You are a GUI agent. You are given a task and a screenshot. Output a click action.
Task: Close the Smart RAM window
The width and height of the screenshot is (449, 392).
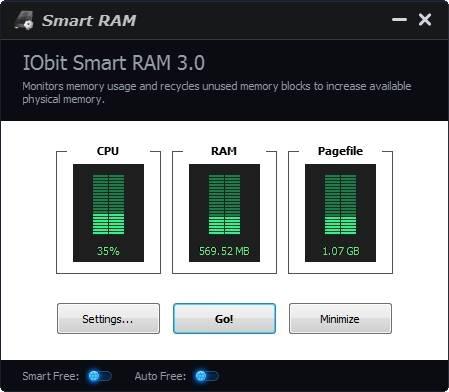[425, 20]
